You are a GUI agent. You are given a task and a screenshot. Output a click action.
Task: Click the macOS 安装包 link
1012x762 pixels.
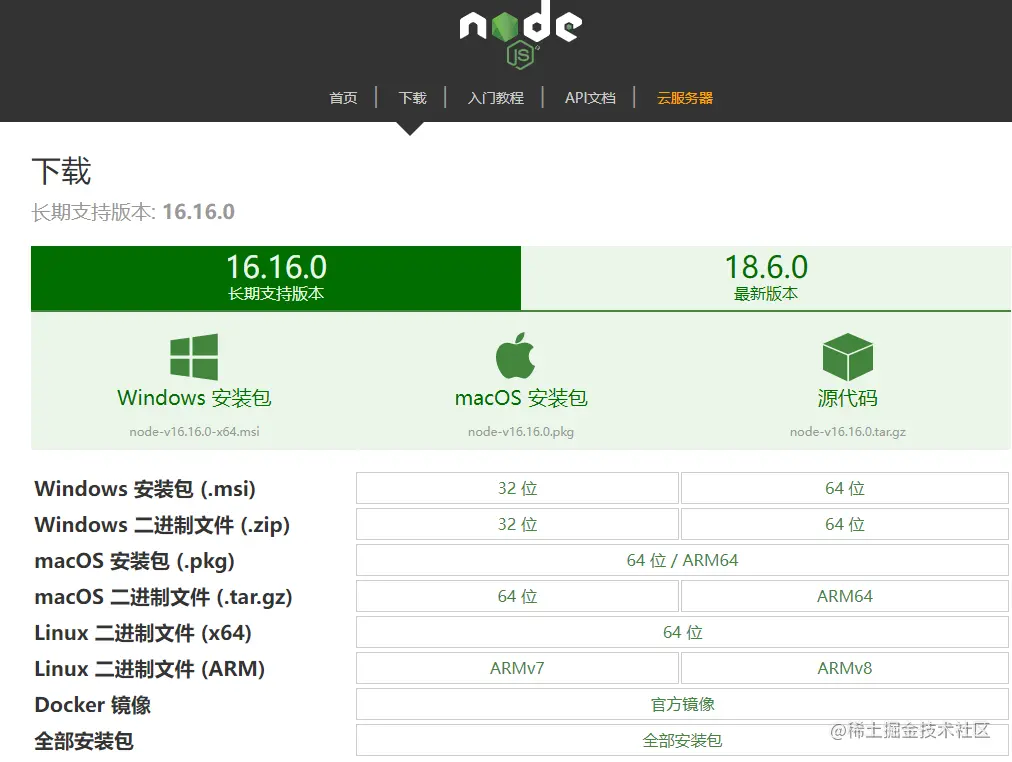click(x=521, y=398)
